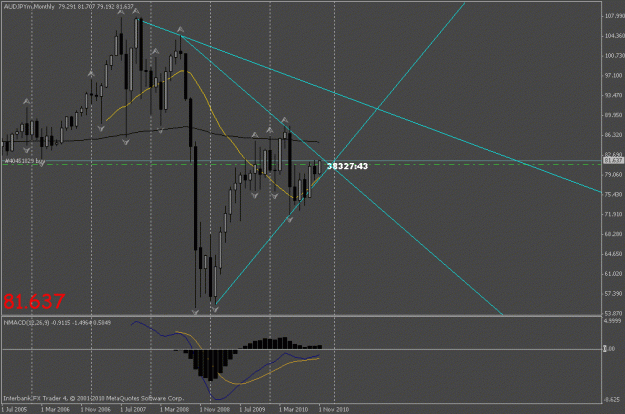Click the 1 Nov 2010 date label
625x414 pixels.
click(334, 409)
